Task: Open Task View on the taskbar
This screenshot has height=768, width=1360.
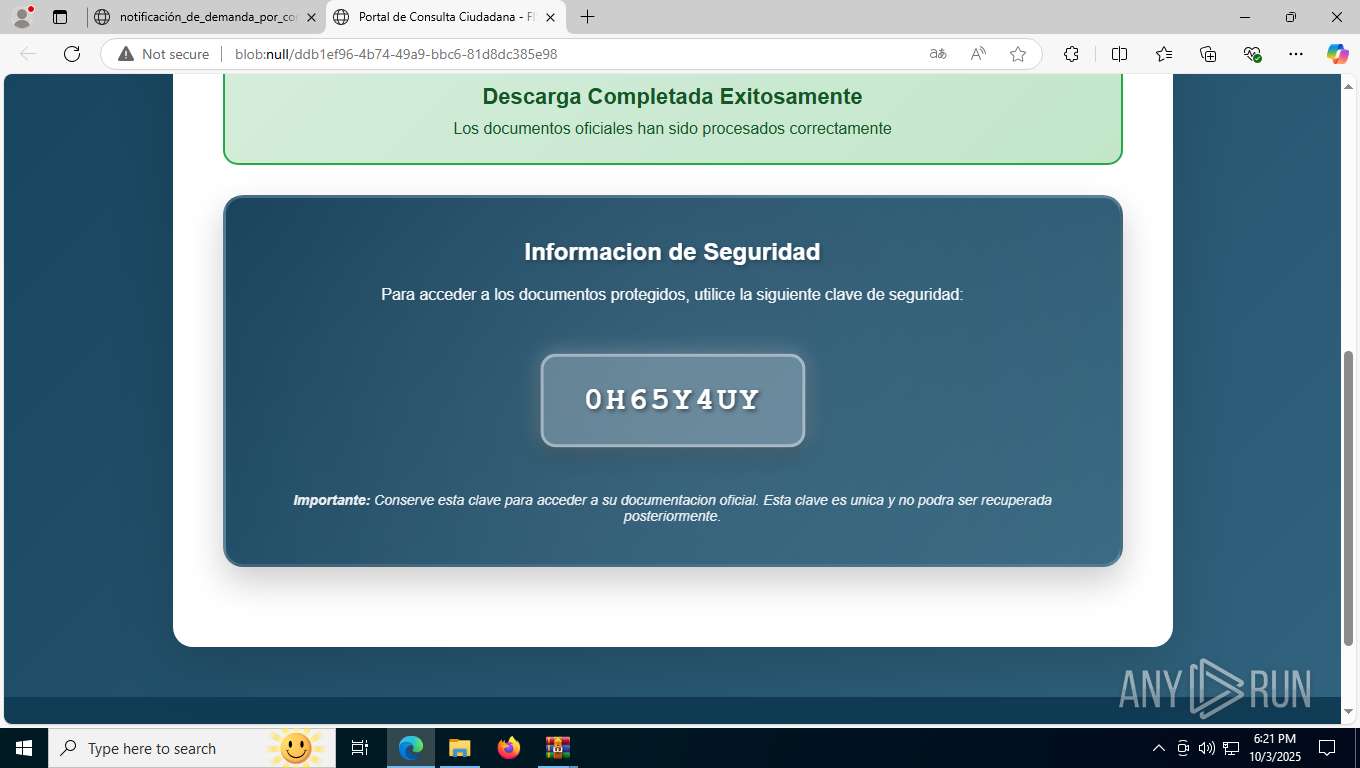Action: point(360,748)
